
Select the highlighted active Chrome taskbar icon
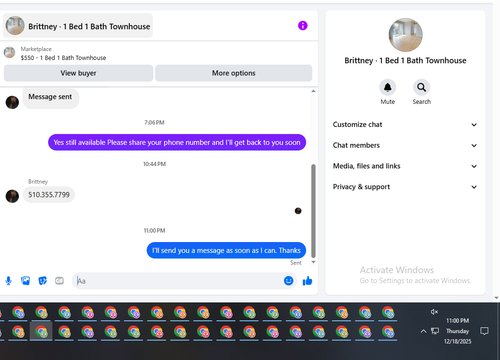point(41,332)
